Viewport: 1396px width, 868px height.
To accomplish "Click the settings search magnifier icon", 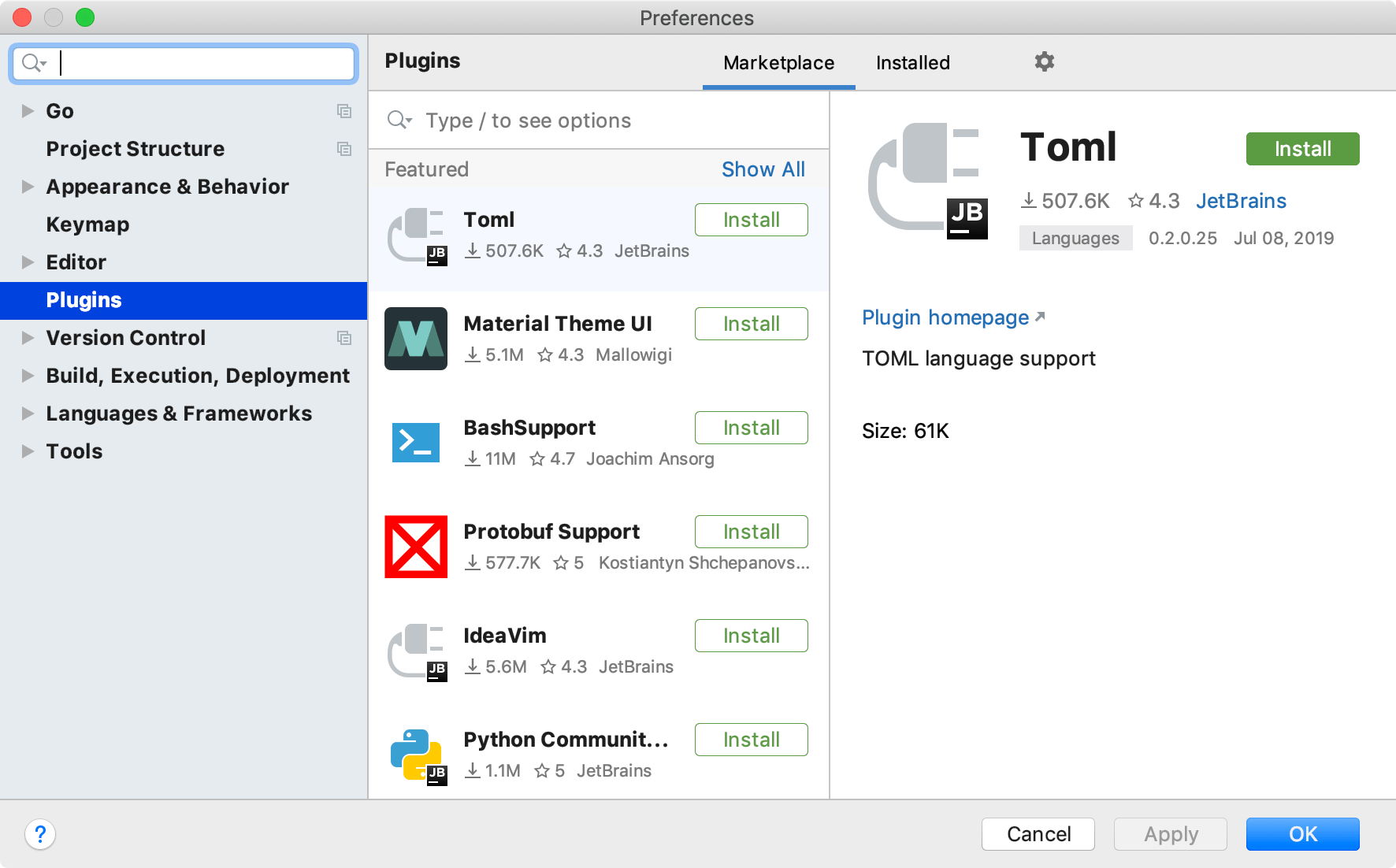I will pos(34,63).
